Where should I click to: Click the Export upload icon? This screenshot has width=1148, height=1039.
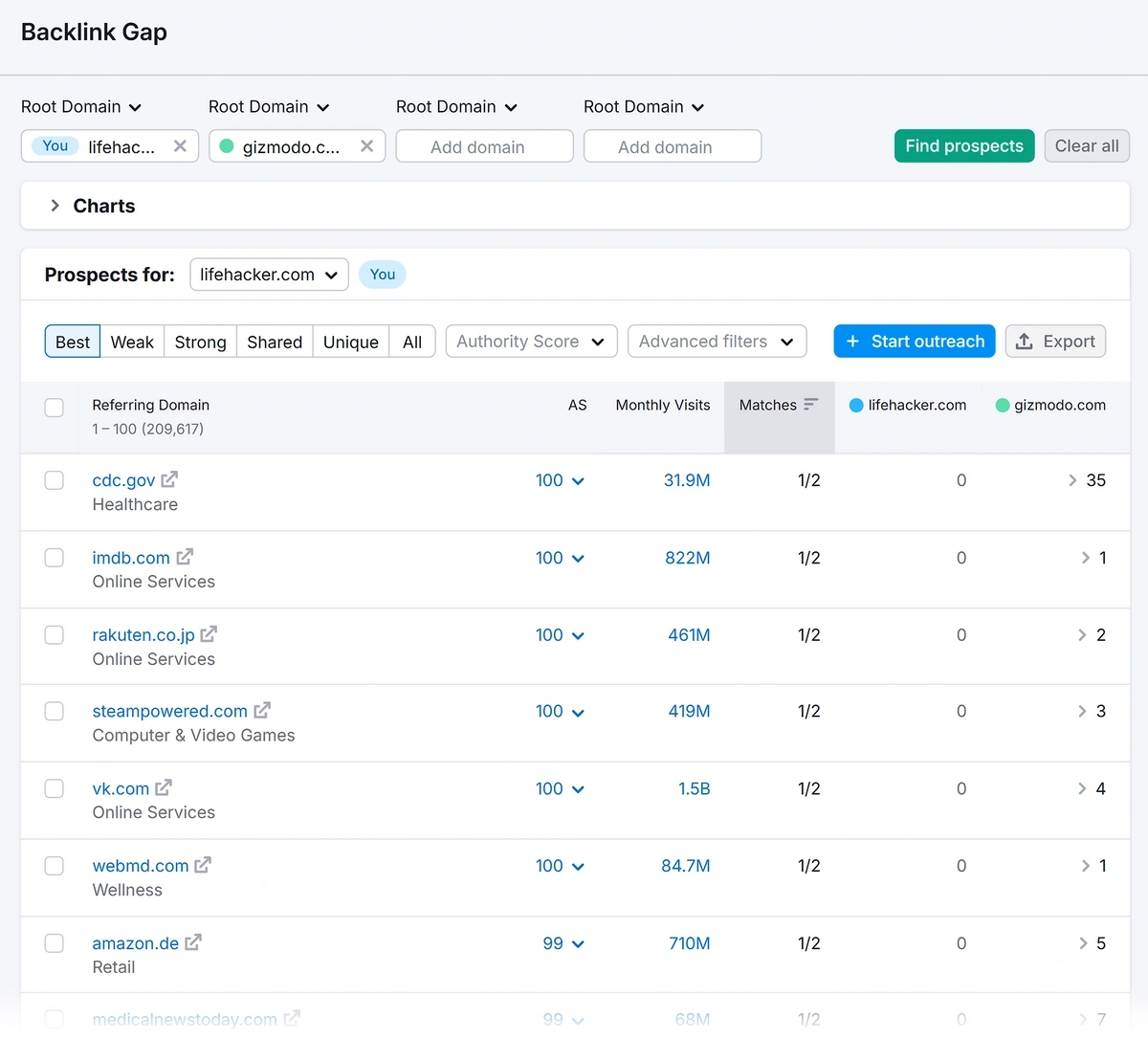(1025, 342)
